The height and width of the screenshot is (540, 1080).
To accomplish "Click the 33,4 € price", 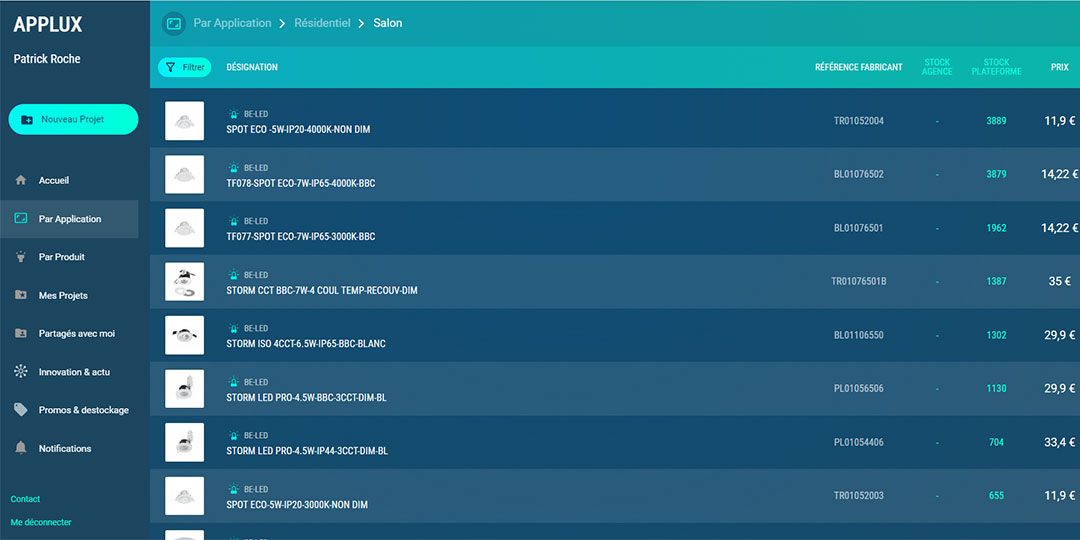I will point(1059,442).
